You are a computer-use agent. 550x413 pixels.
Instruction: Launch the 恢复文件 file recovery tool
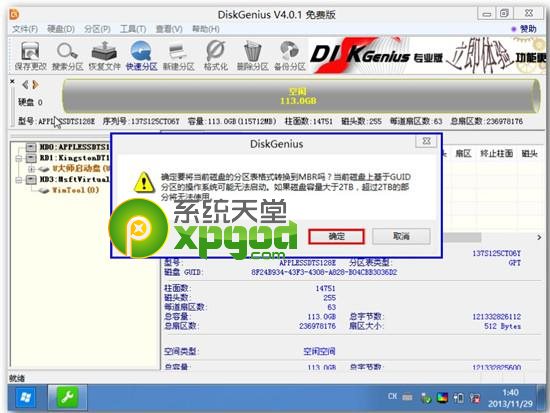104,56
